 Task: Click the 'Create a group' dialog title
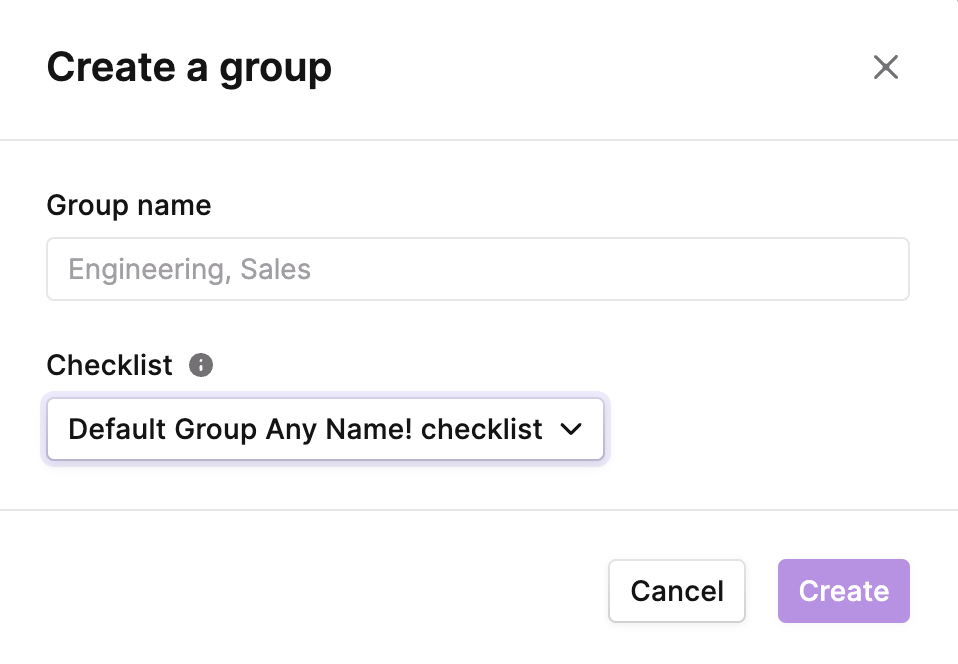tap(189, 68)
